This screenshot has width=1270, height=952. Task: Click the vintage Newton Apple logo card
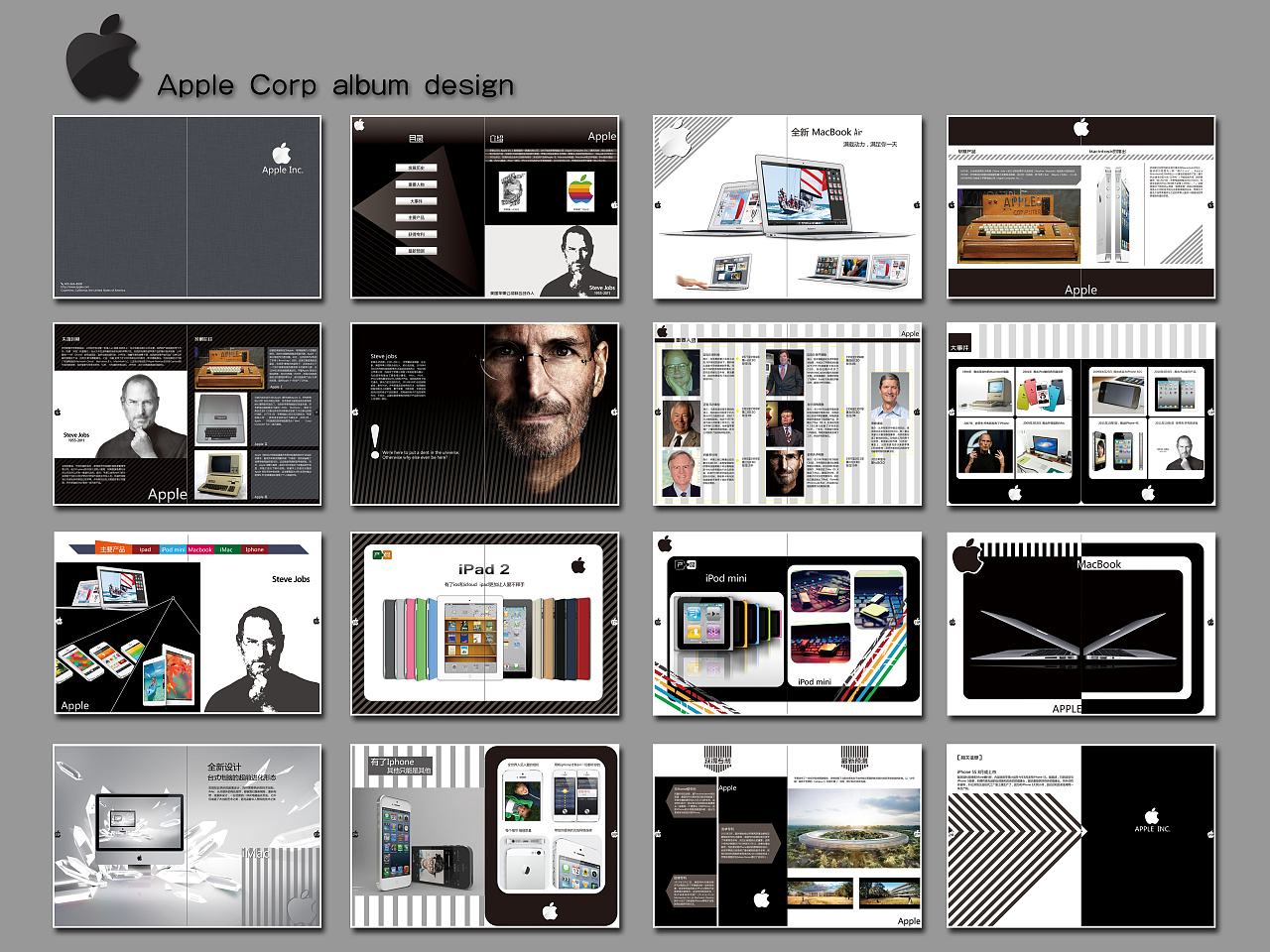[512, 189]
